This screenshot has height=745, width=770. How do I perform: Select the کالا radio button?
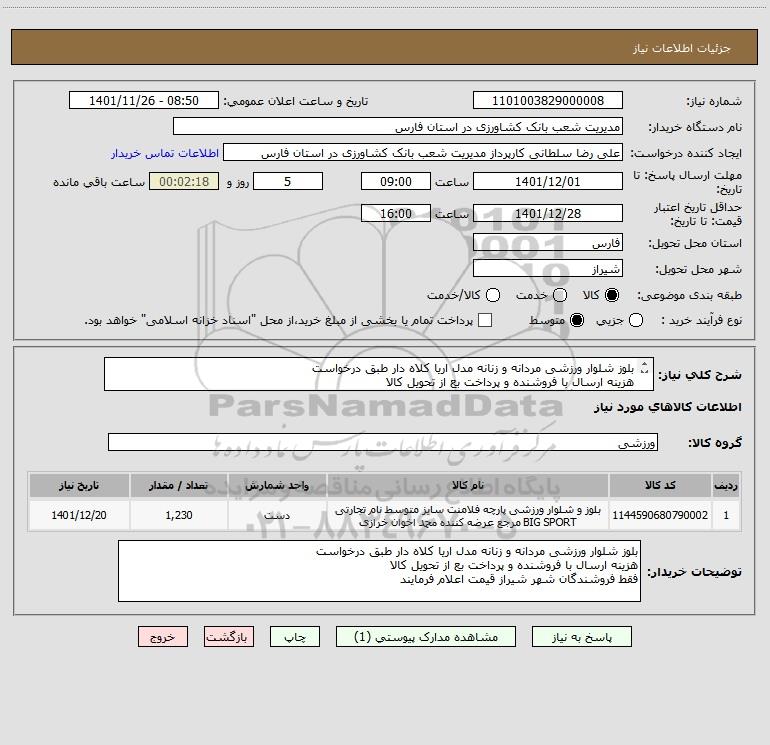612,295
